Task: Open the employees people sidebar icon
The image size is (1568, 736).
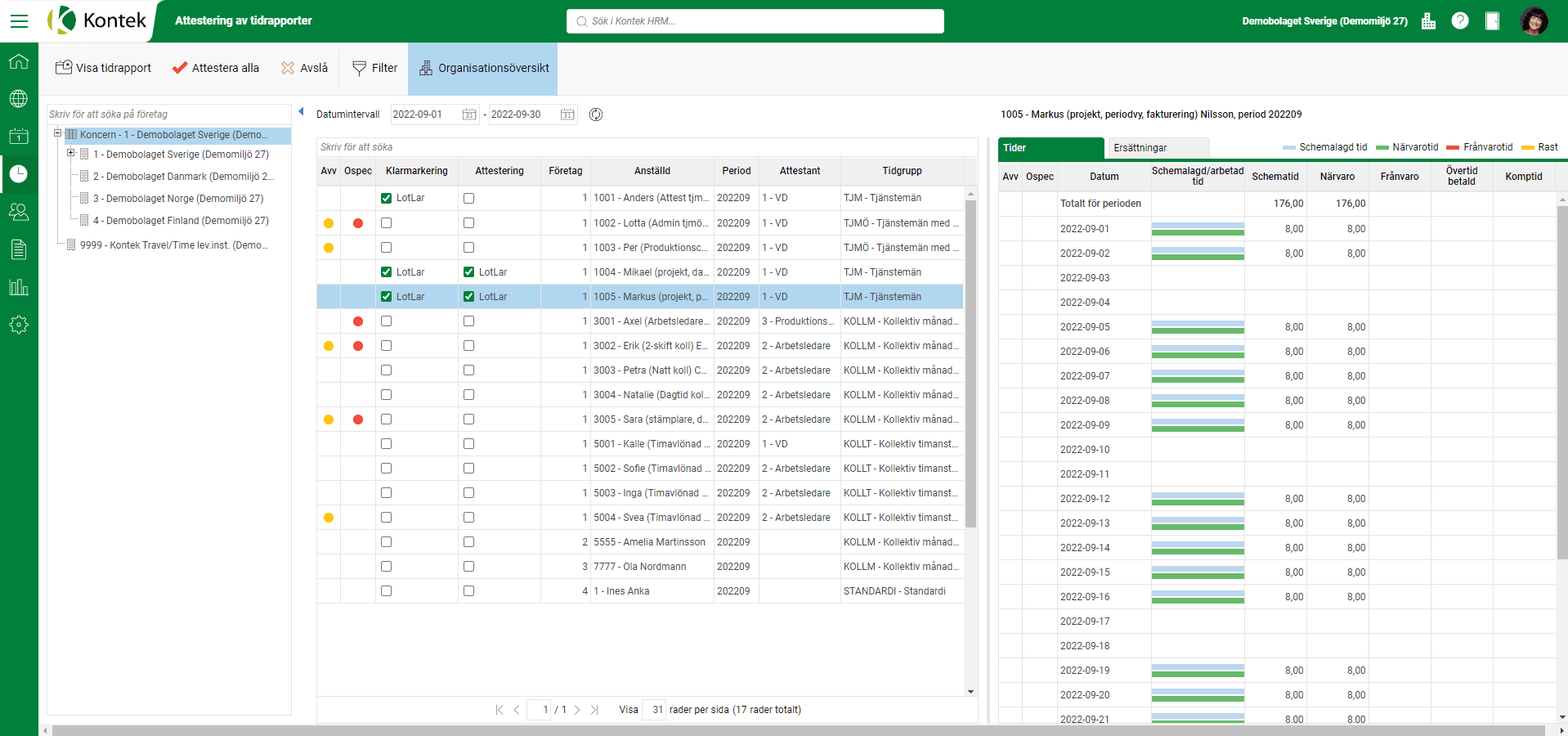Action: point(19,212)
